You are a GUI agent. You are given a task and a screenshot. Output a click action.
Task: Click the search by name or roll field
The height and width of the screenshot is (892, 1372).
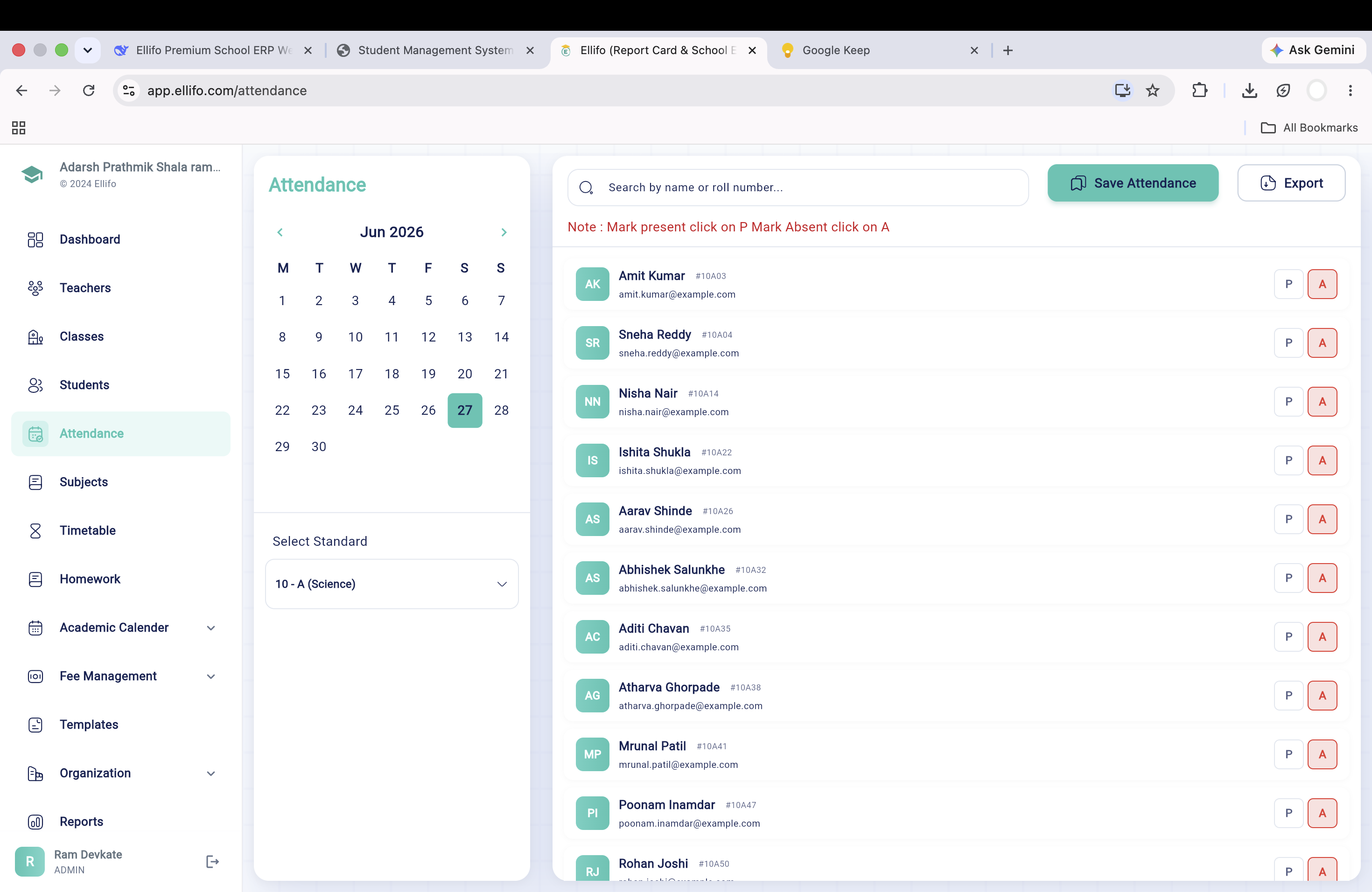(x=798, y=187)
